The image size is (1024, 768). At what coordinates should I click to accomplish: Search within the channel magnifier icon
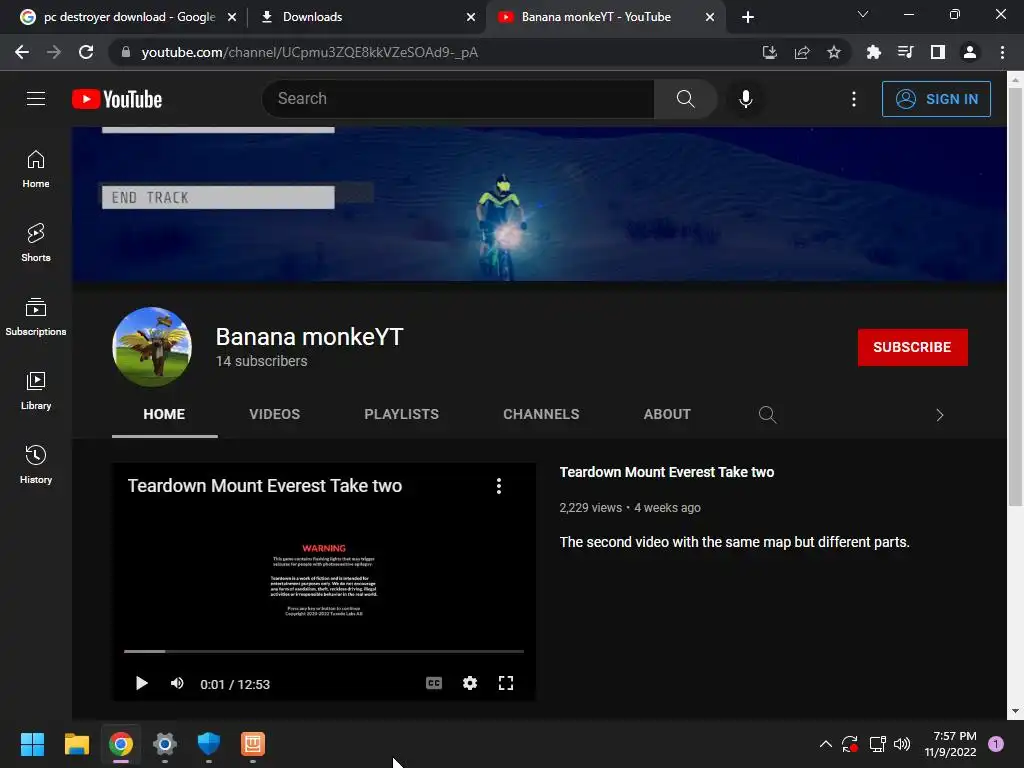(767, 415)
